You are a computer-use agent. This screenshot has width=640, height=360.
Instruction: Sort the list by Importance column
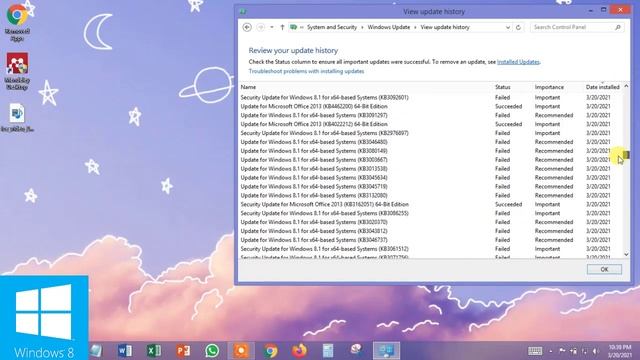pos(549,87)
